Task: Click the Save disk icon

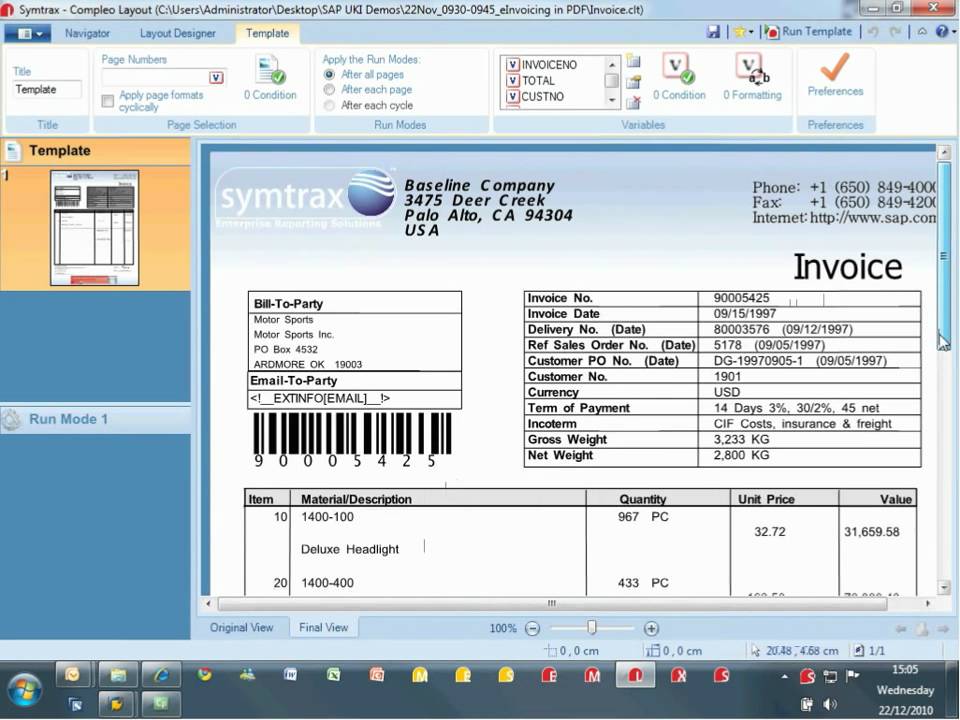Action: 713,32
